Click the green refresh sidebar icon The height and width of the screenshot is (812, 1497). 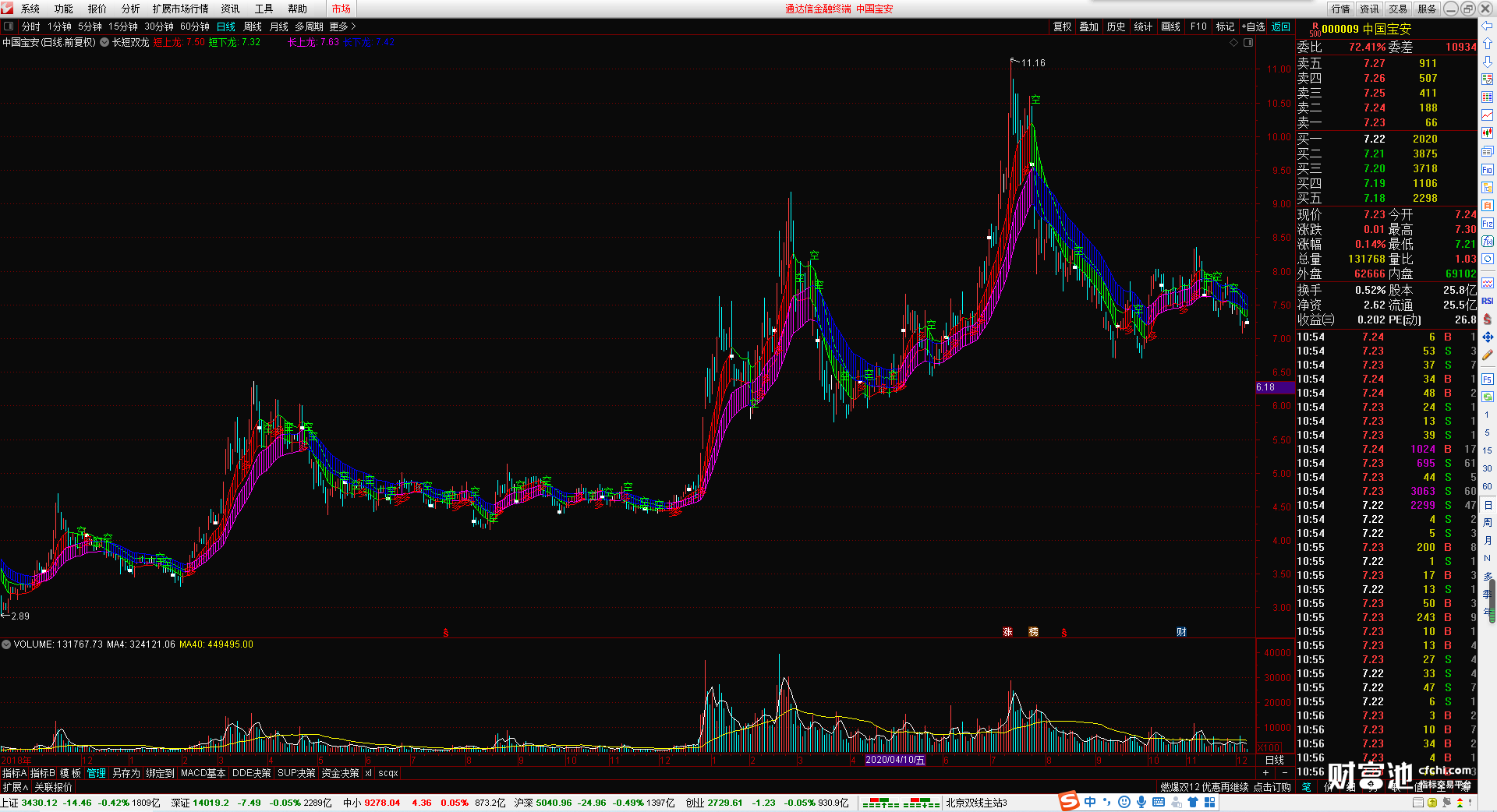[x=1488, y=397]
